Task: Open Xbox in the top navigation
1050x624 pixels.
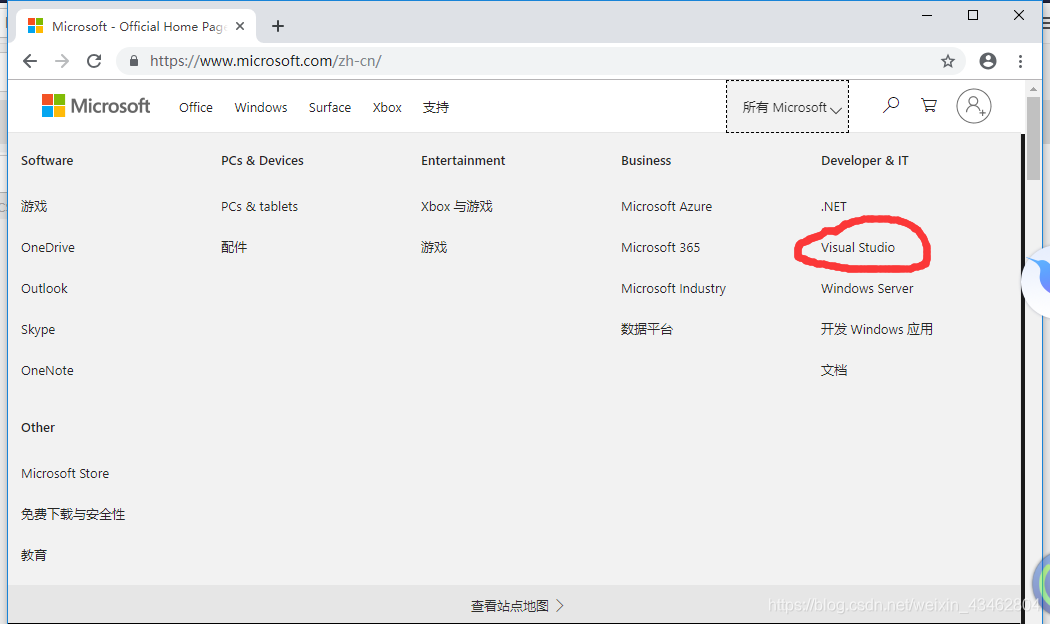Action: pos(387,107)
